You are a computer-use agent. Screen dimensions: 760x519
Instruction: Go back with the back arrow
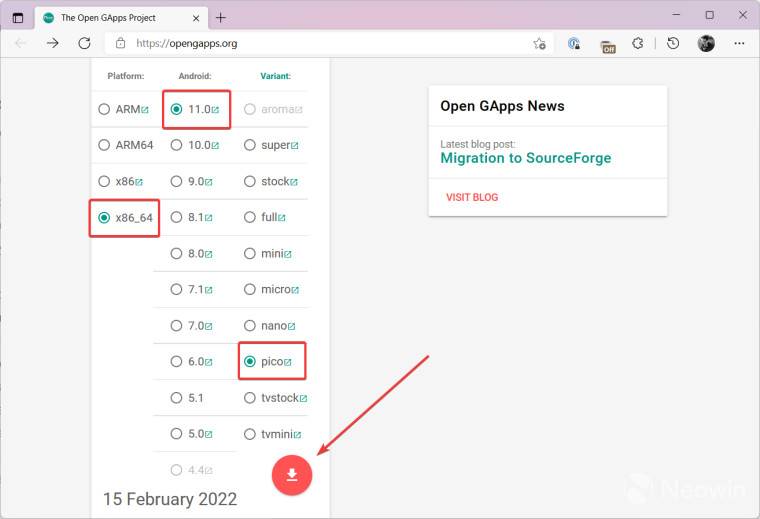pyautogui.click(x=20, y=43)
